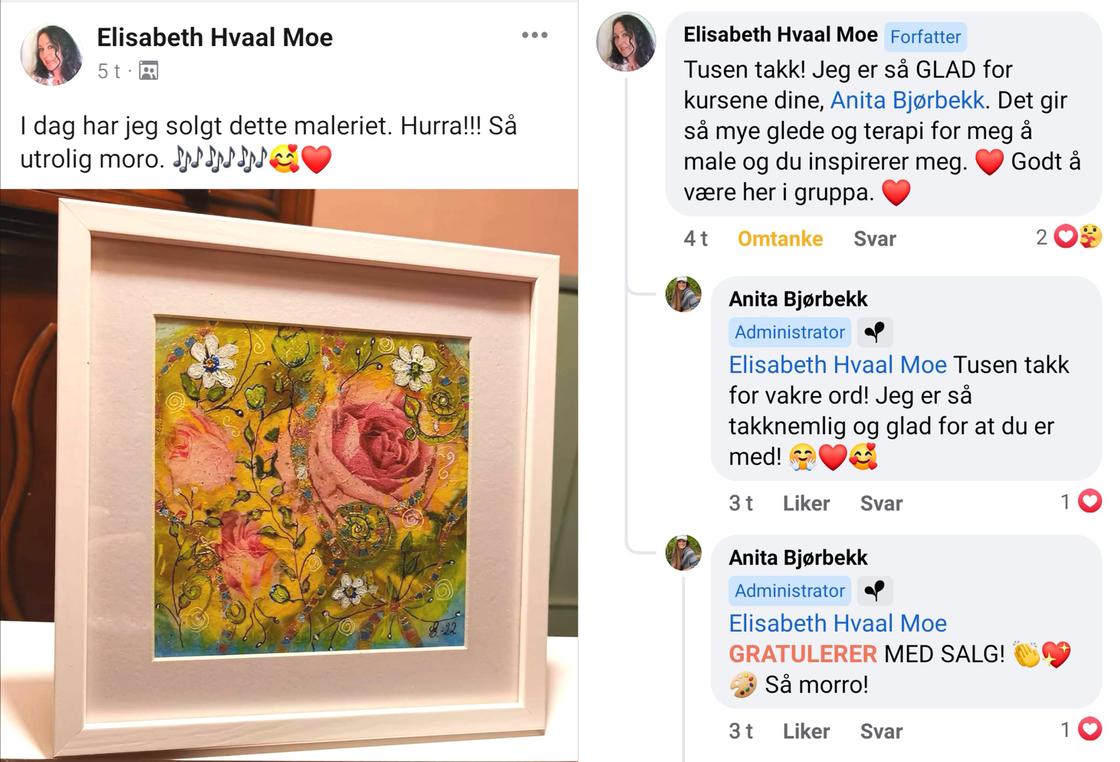The width and height of the screenshot is (1120, 762).
Task: Click the group audience icon beside 5 t
Action: [149, 71]
